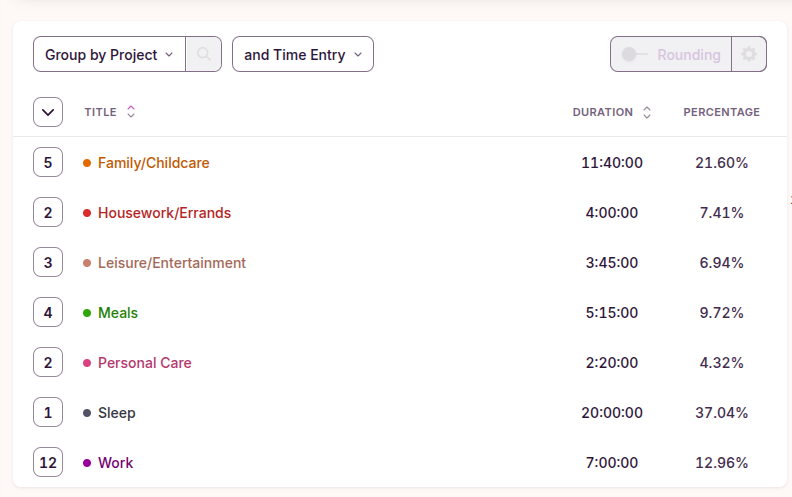This screenshot has height=497, width=792.
Task: Toggle the Rounding switch
Action: (634, 54)
